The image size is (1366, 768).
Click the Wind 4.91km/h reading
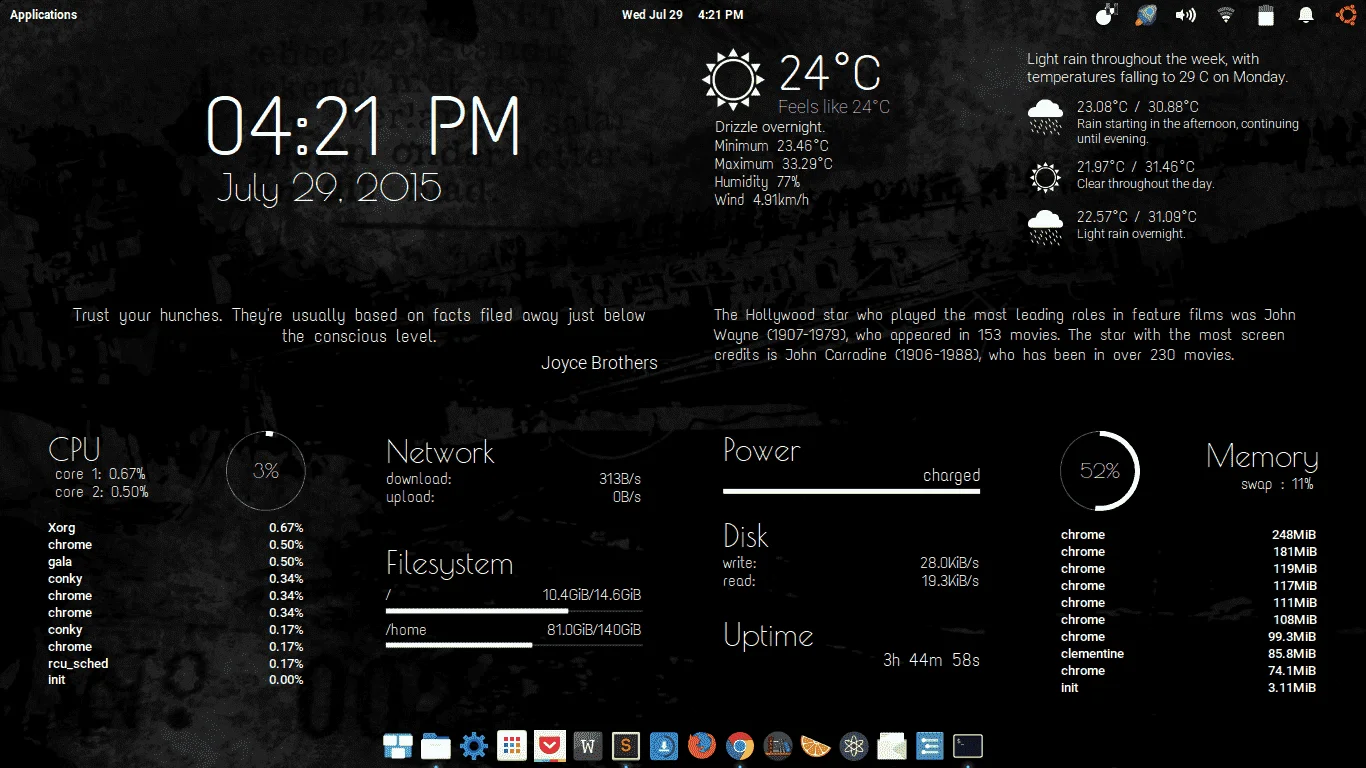point(762,200)
